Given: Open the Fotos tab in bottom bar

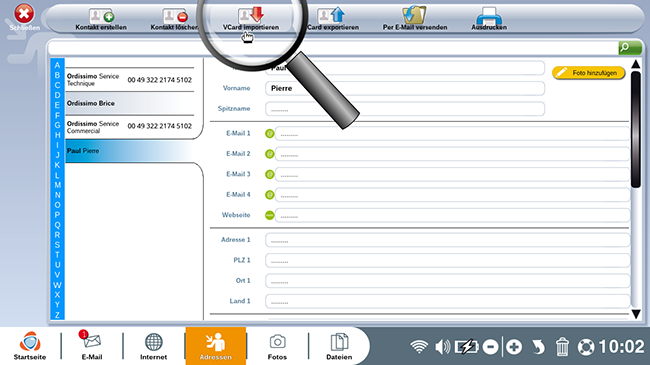Looking at the screenshot, I should [277, 346].
